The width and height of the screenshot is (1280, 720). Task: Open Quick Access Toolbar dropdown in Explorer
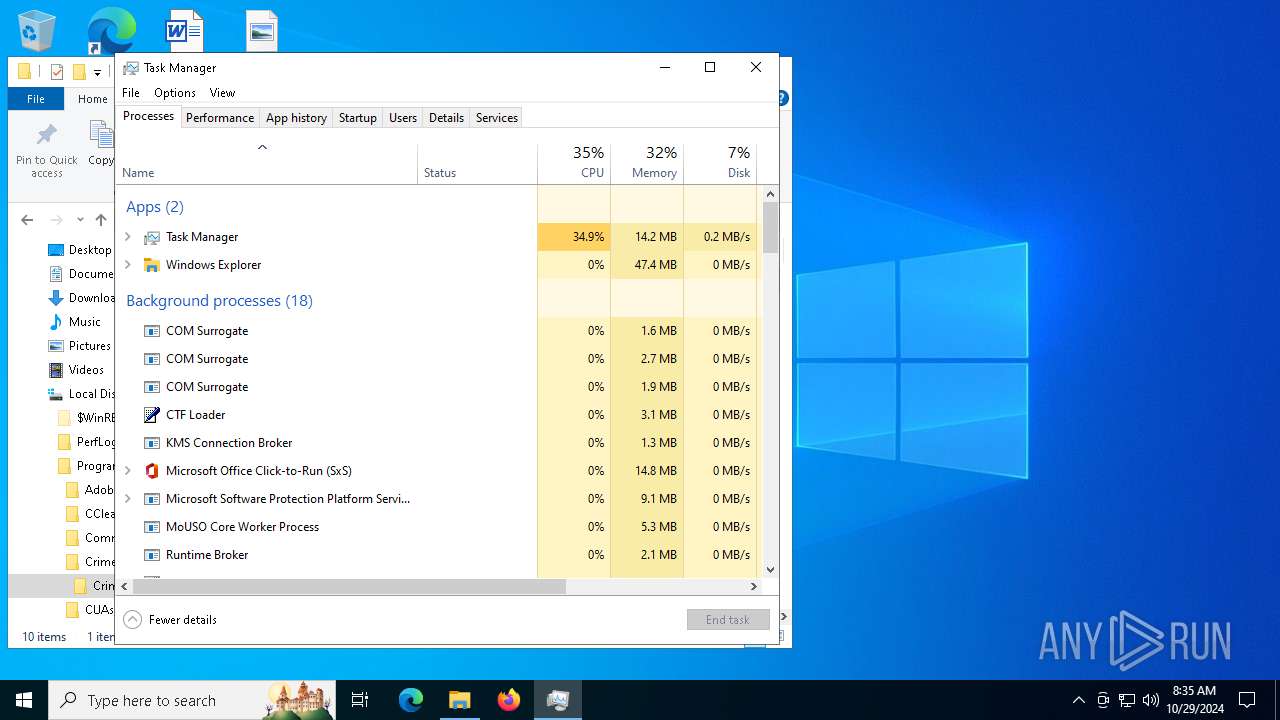point(97,72)
